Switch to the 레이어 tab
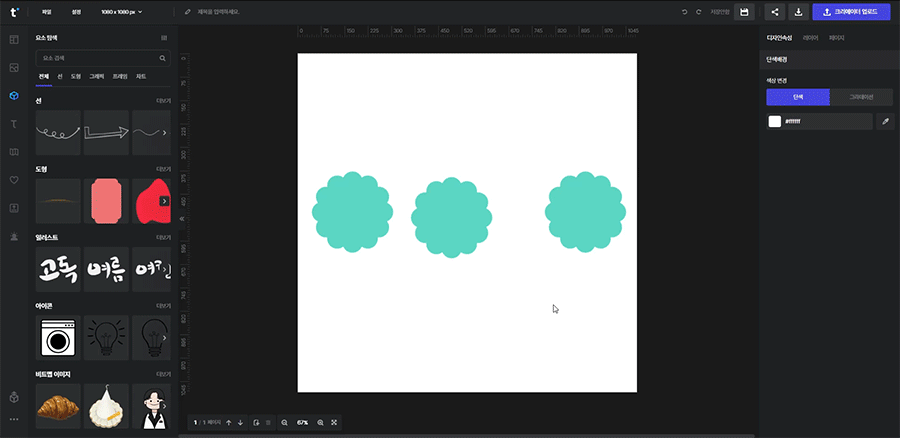The image size is (900, 438). tap(811, 37)
